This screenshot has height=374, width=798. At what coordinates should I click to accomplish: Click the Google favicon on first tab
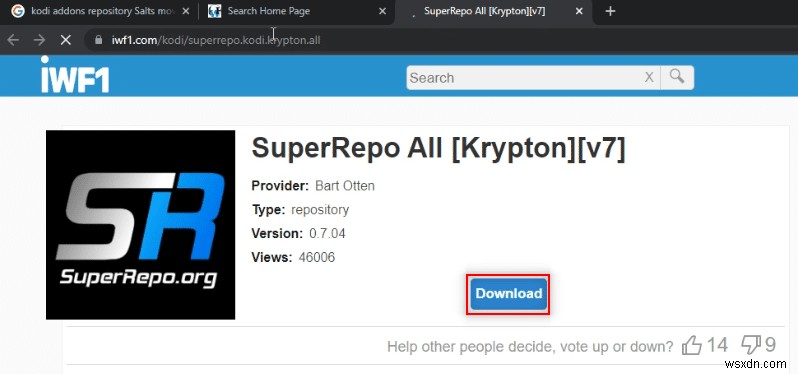point(18,11)
